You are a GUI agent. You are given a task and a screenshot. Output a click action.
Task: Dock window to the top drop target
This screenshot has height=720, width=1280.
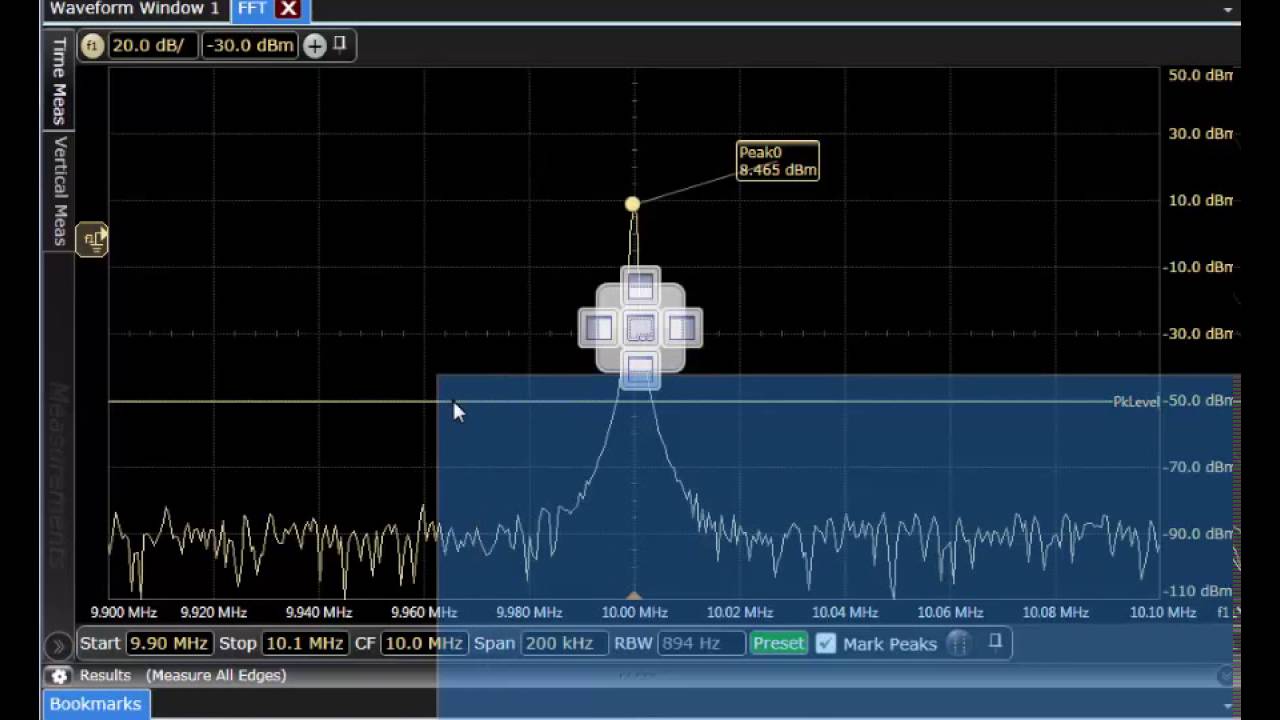click(x=640, y=287)
